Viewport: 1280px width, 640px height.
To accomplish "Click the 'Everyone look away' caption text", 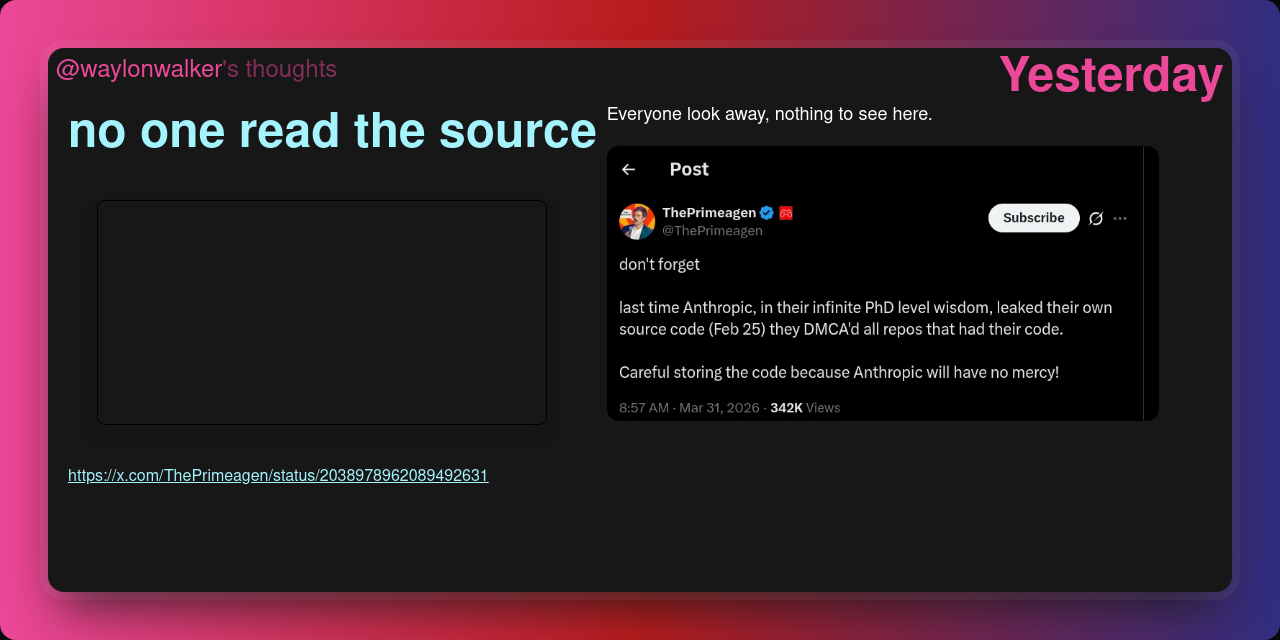I will pyautogui.click(x=769, y=114).
